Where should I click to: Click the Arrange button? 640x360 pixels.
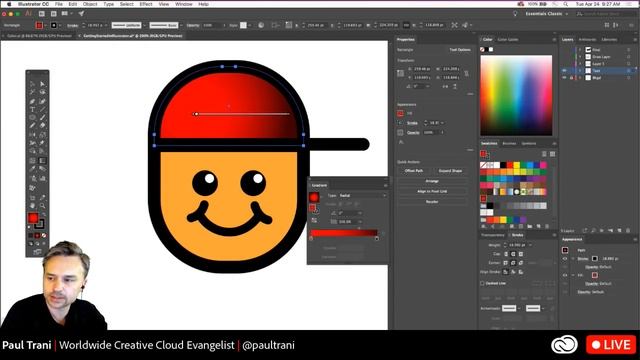(432, 181)
